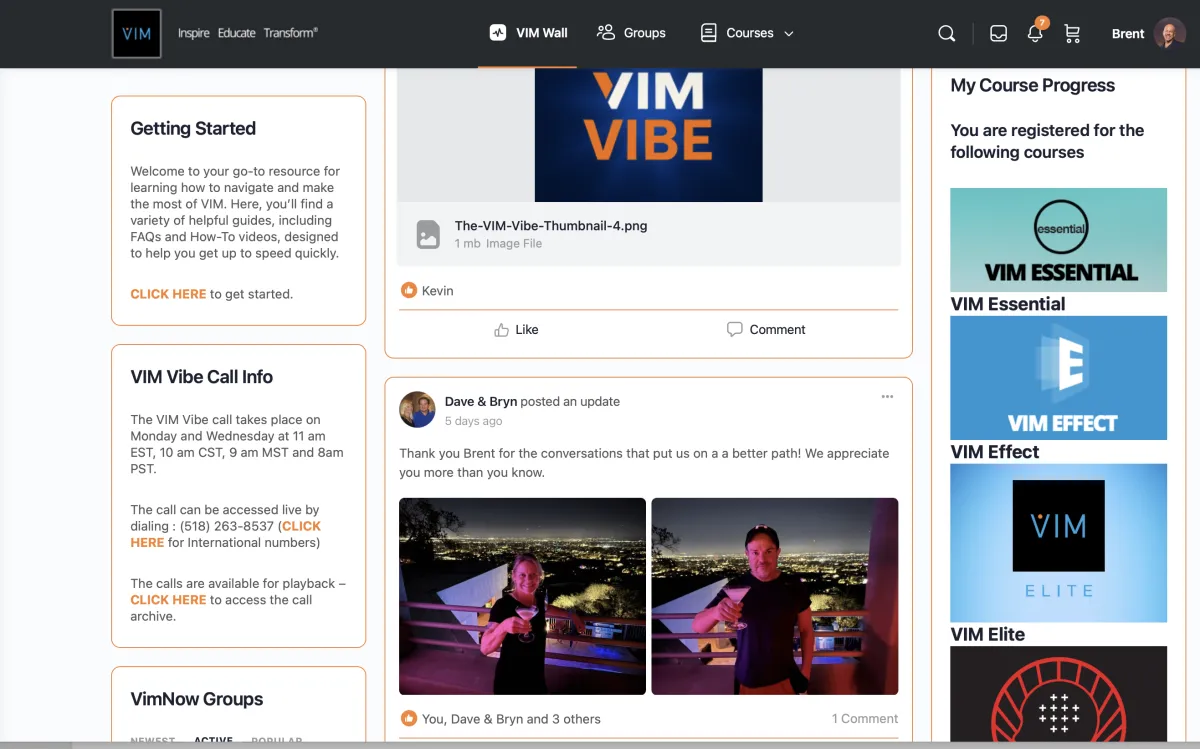Open the VIM Vibe image preview
1200x749 pixels.
coord(648,135)
